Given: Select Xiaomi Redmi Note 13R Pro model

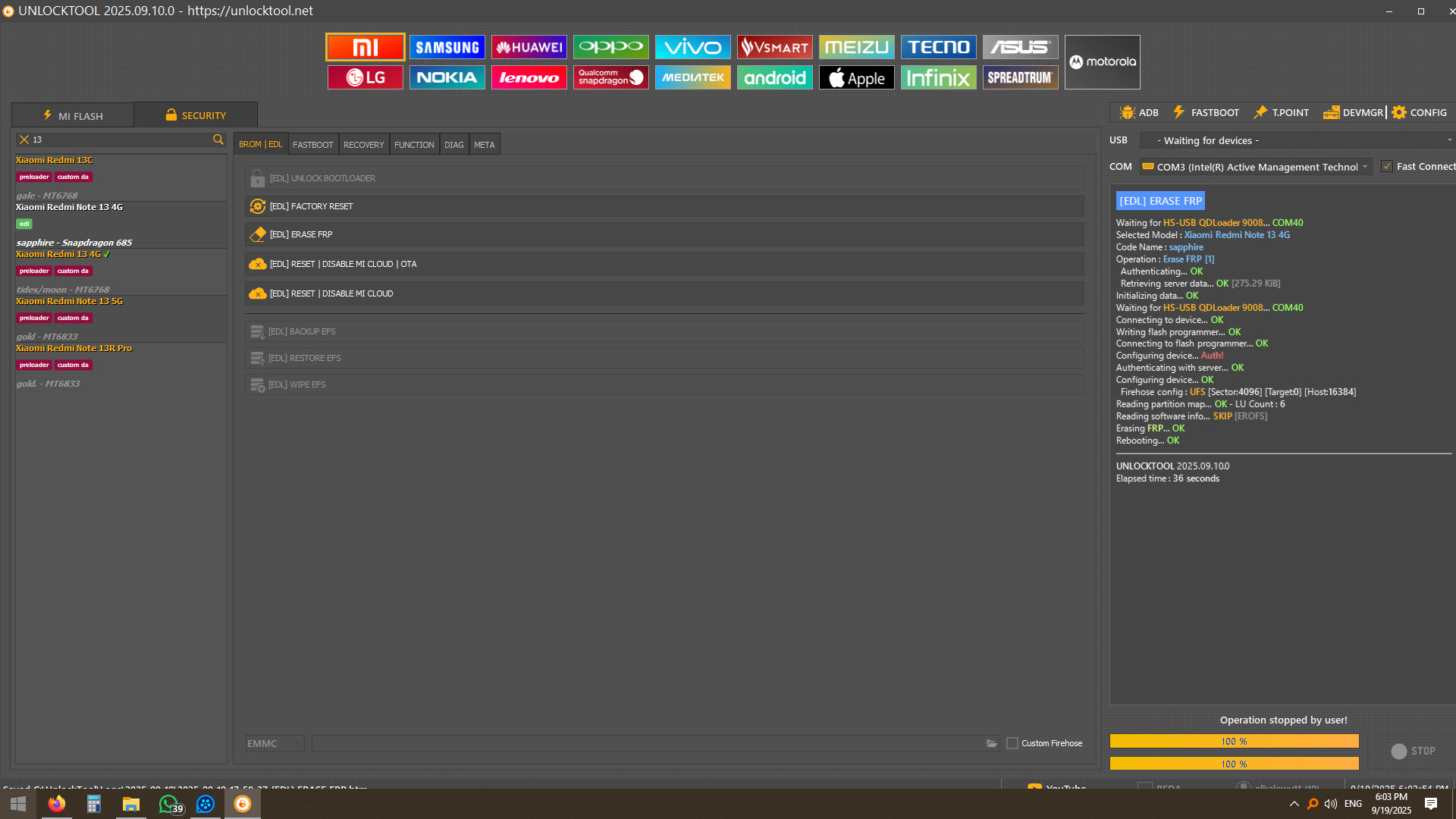Looking at the screenshot, I should point(121,366).
